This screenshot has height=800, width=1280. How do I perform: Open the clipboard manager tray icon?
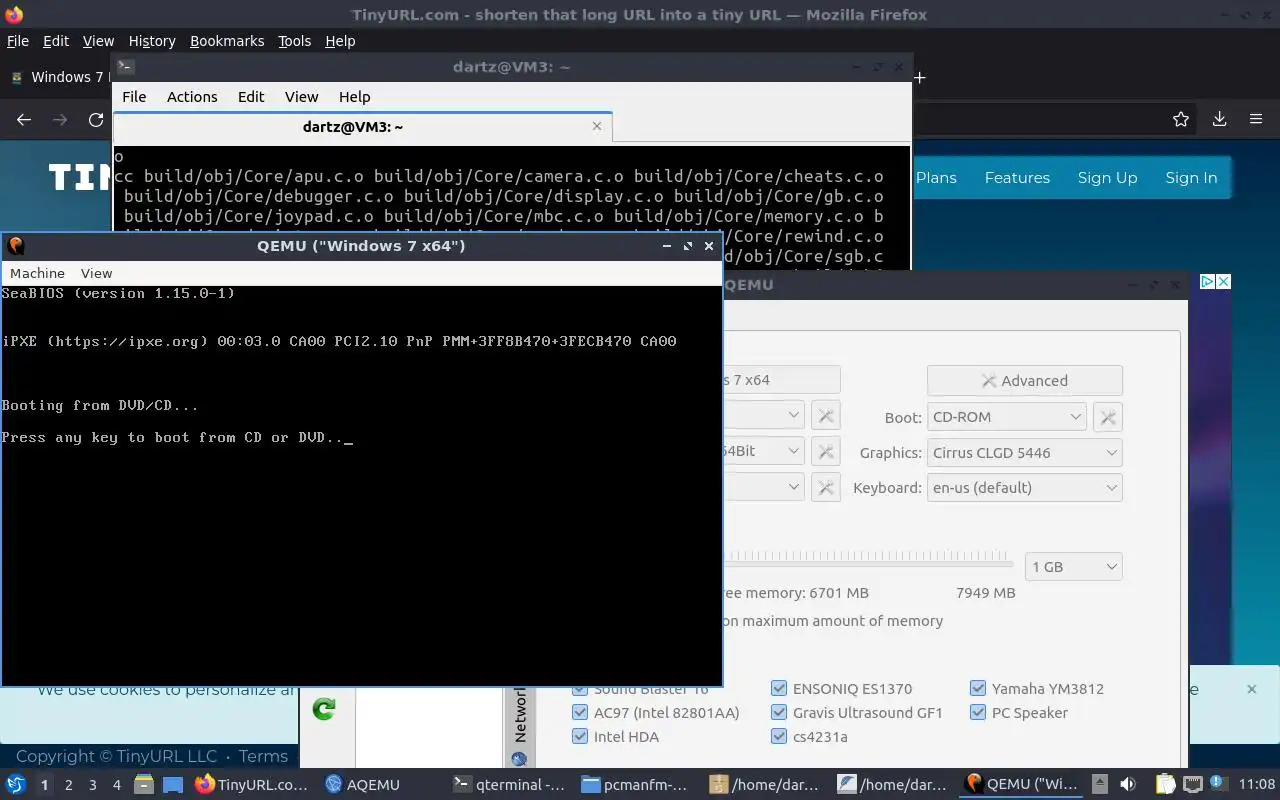(1165, 784)
